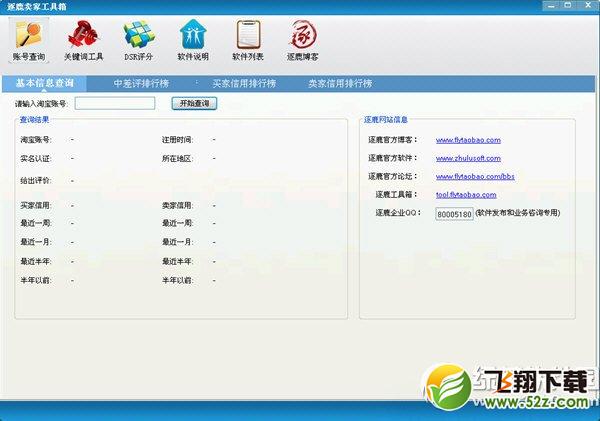The width and height of the screenshot is (600, 421).
Task: Switch to the 买家信用排行榜 tab
Action: [244, 83]
